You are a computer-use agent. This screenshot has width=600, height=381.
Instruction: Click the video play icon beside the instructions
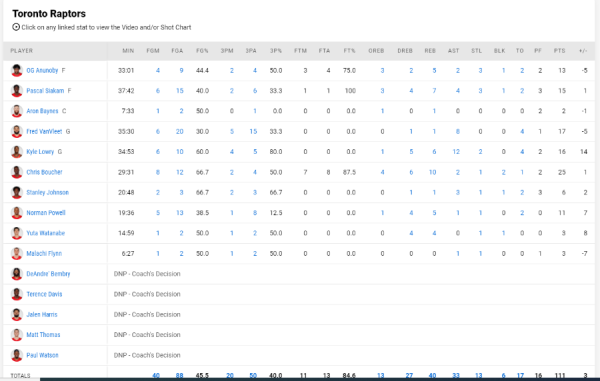[16, 27]
